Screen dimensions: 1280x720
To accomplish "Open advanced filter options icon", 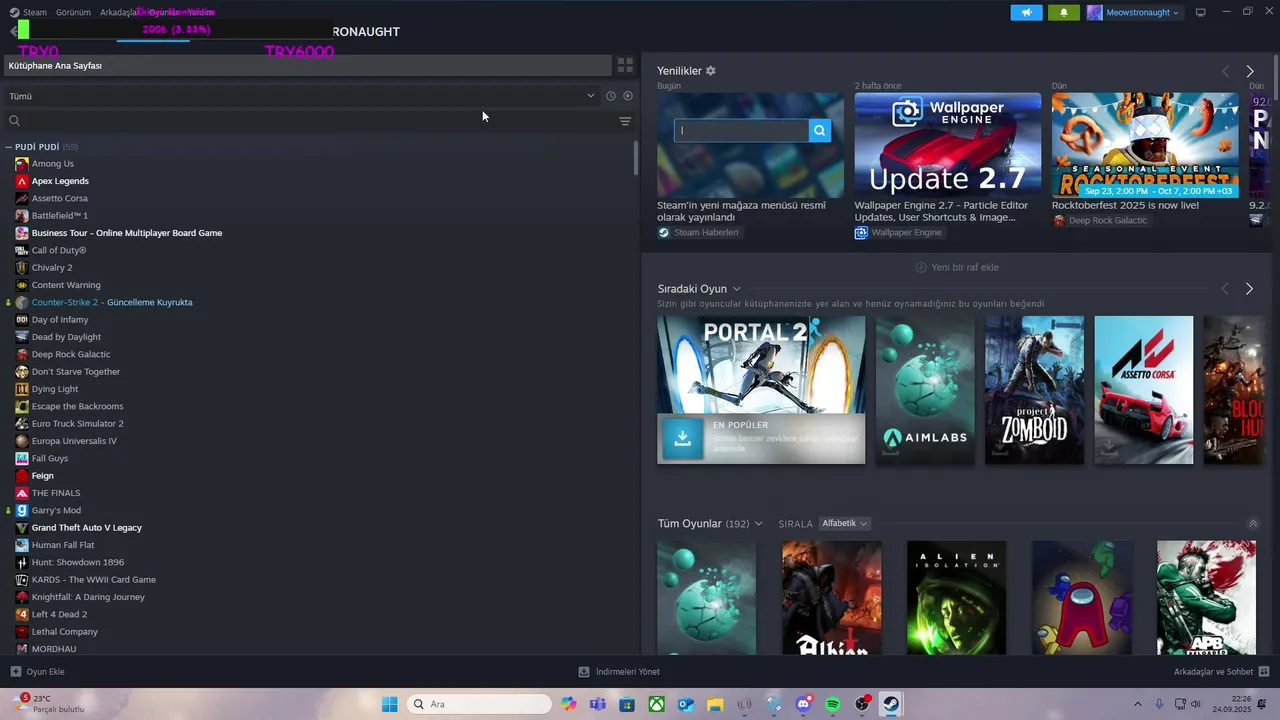I will tap(625, 121).
